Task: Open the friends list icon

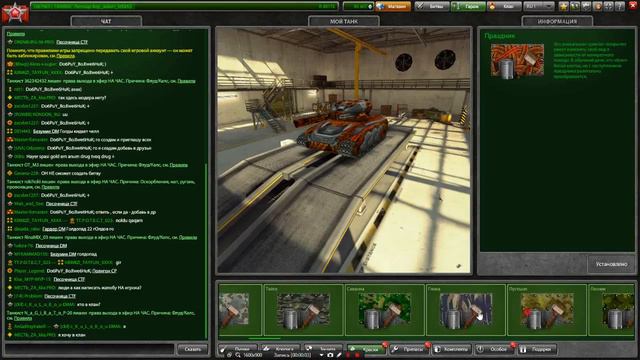Action: (x=575, y=6)
